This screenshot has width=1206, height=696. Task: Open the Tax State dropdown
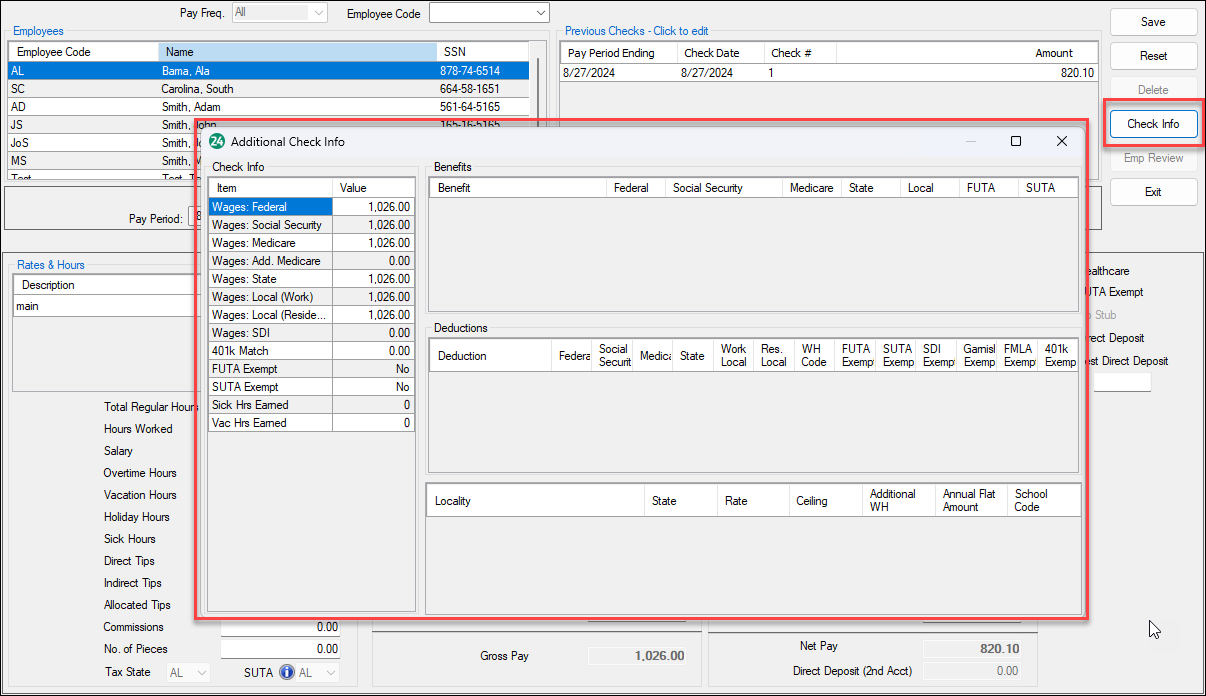click(x=188, y=673)
